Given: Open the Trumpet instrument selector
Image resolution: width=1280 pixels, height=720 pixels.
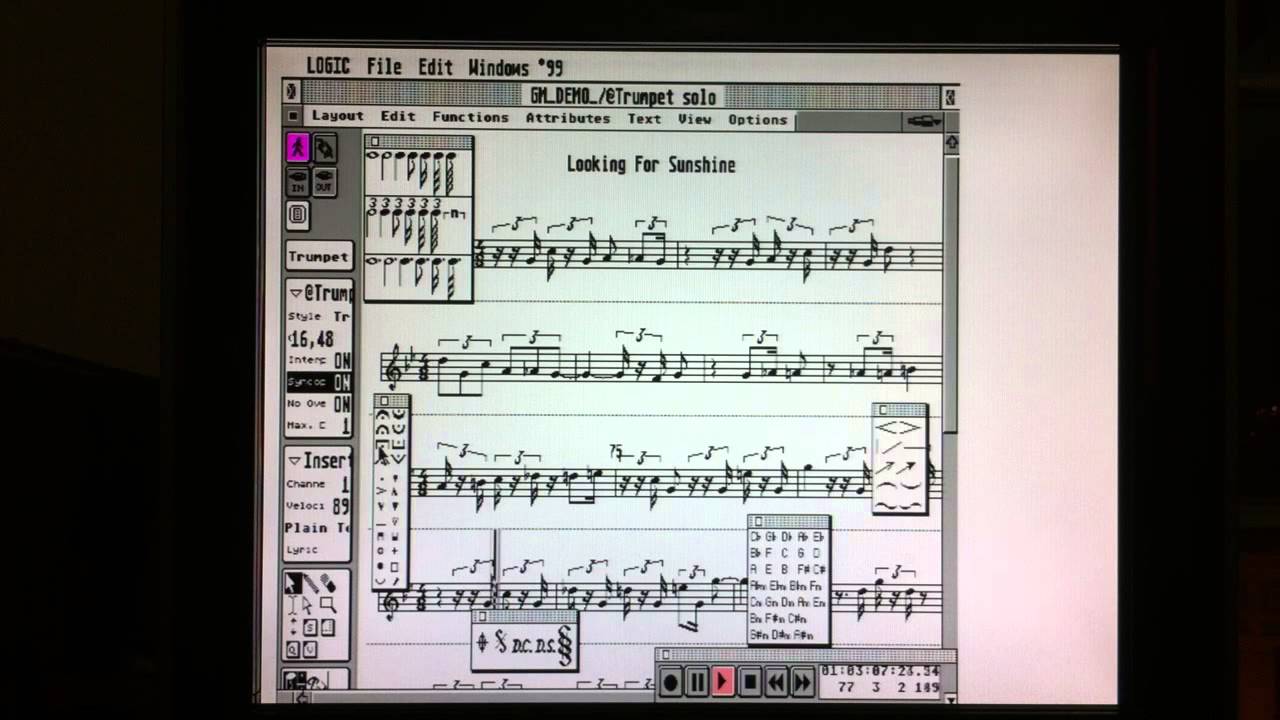Looking at the screenshot, I should pos(318,256).
